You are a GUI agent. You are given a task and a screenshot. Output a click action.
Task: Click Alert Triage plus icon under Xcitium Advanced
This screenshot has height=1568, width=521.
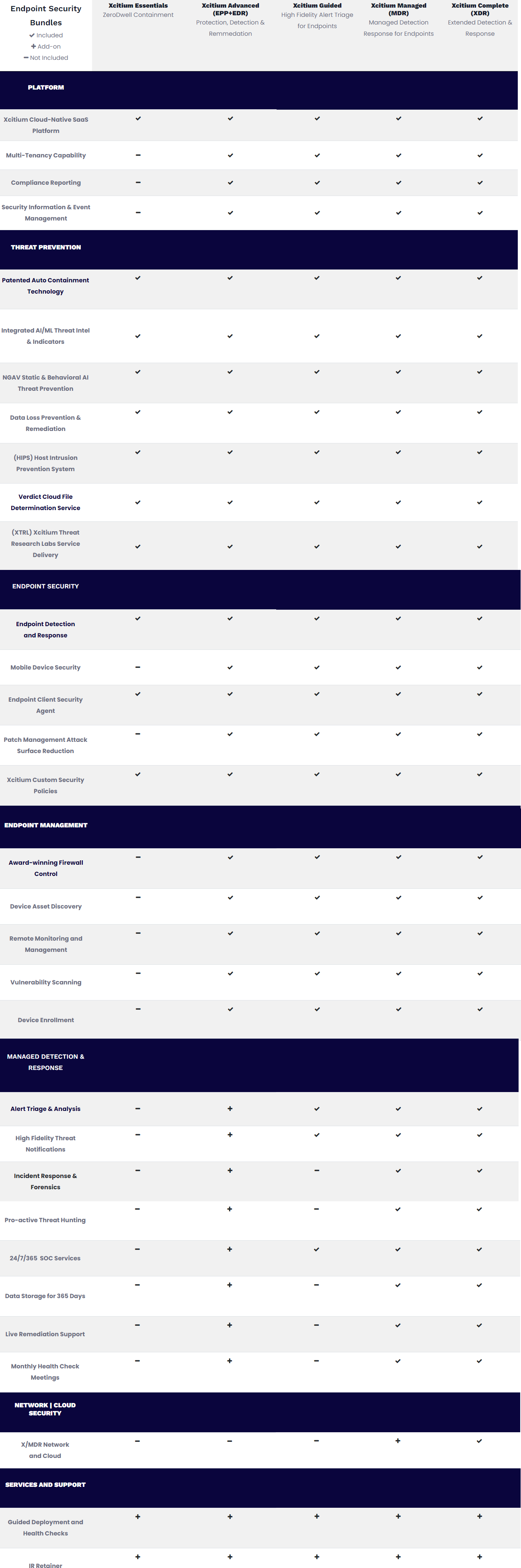(x=230, y=1109)
